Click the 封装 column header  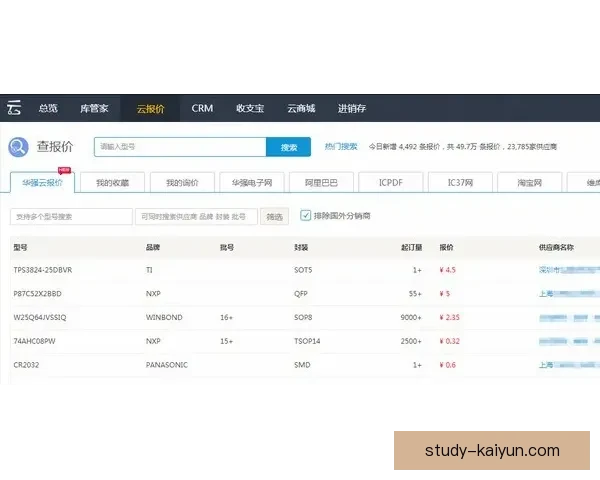(301, 248)
